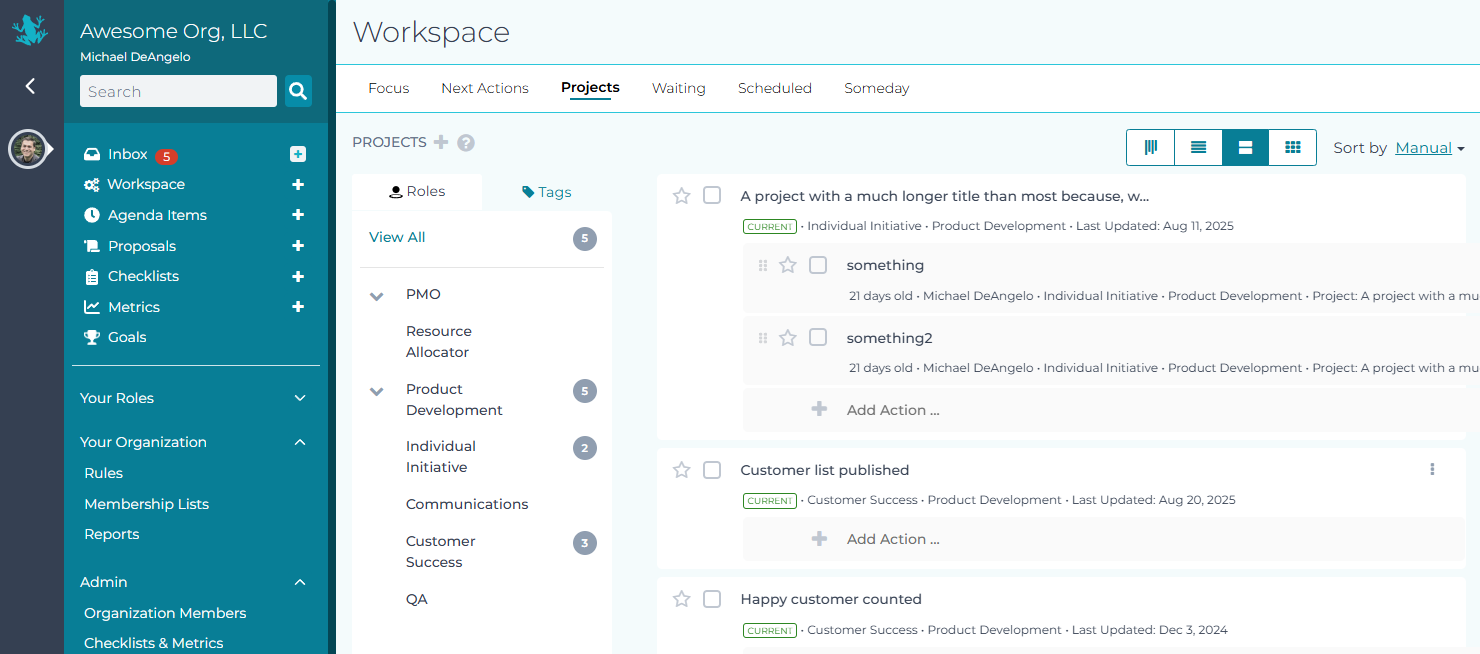Star the Customer list published project
This screenshot has height=654, width=1480.
pyautogui.click(x=681, y=470)
